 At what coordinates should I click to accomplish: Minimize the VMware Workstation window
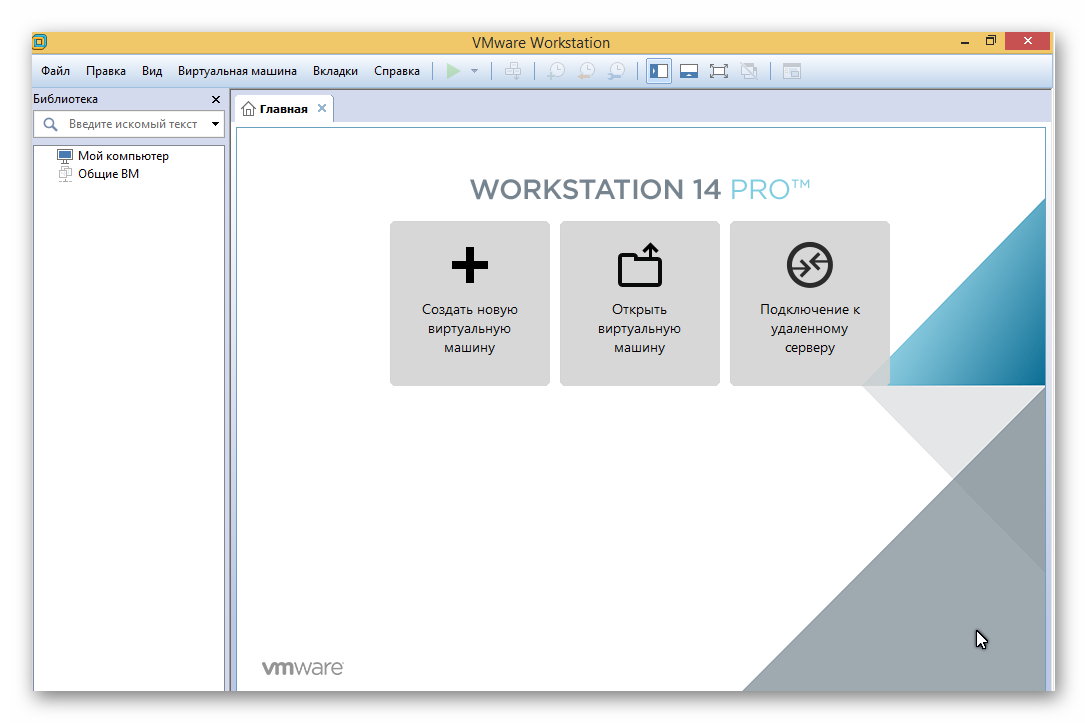[964, 42]
